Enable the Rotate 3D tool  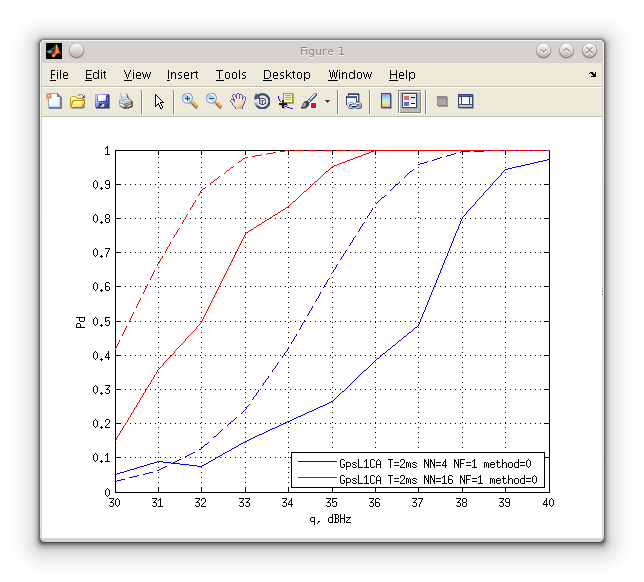262,101
